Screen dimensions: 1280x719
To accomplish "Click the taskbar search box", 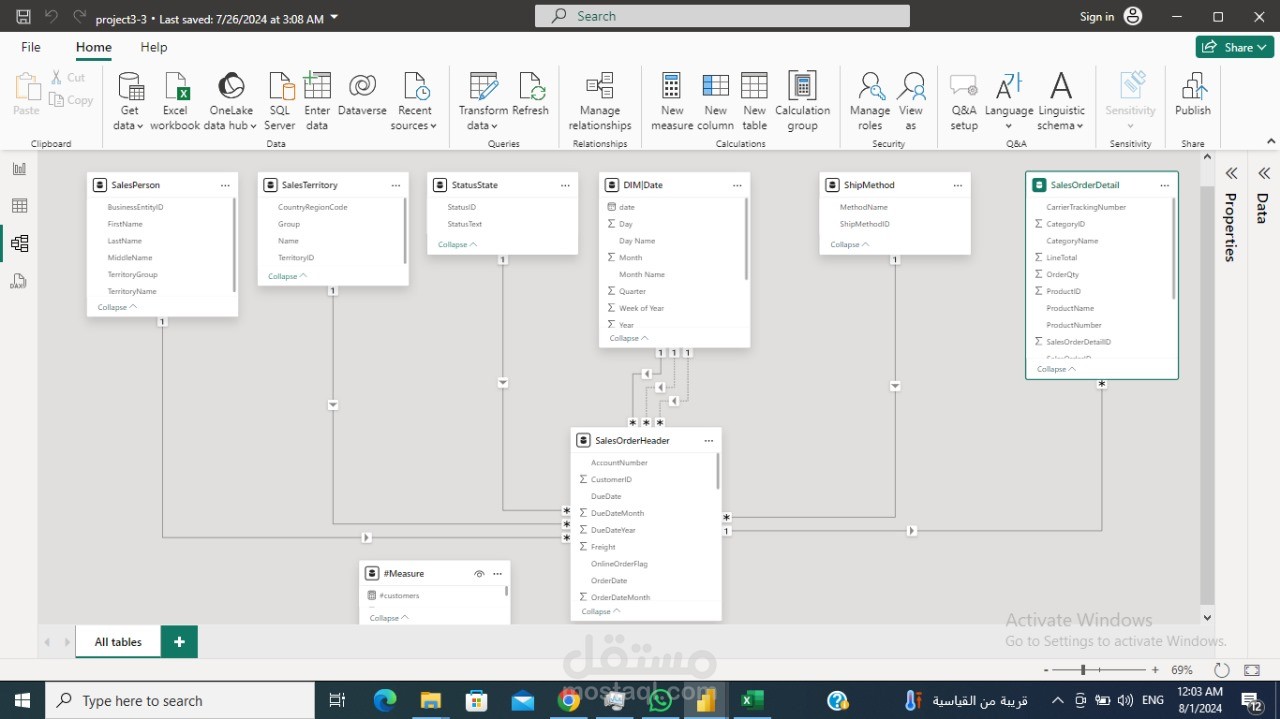I will [x=180, y=701].
